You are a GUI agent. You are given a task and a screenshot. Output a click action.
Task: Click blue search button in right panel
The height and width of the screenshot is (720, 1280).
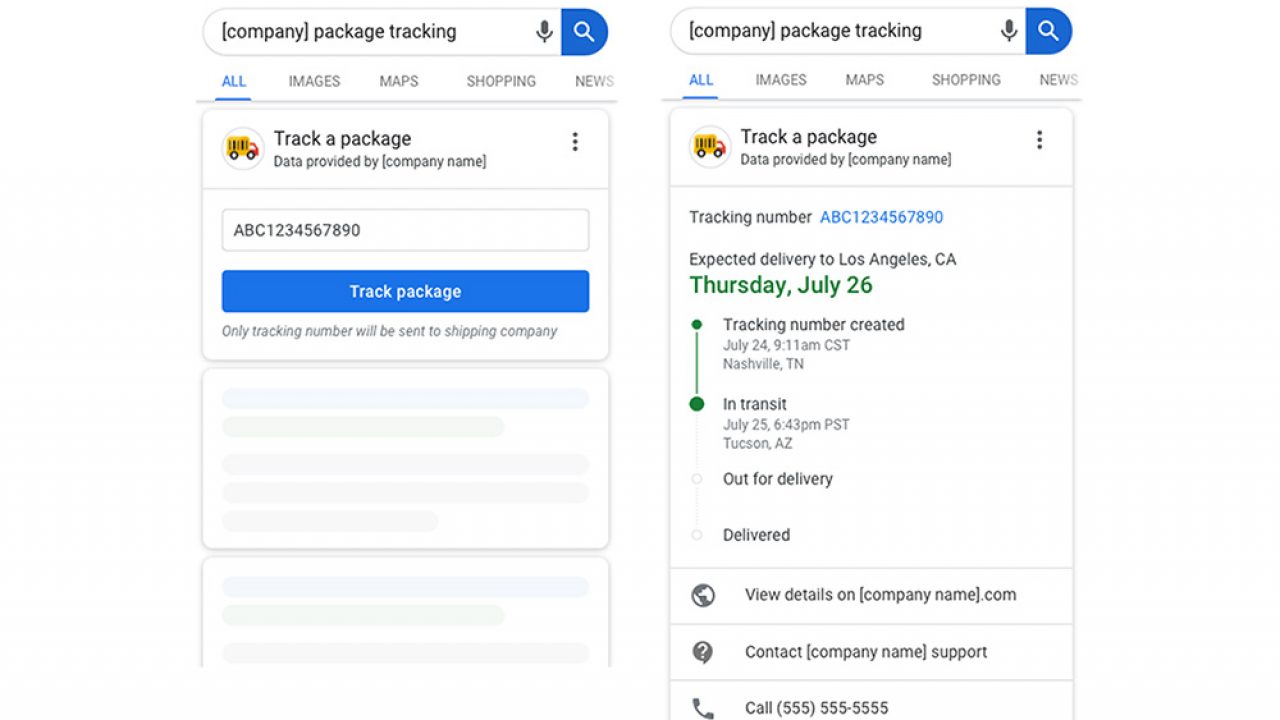tap(1048, 31)
